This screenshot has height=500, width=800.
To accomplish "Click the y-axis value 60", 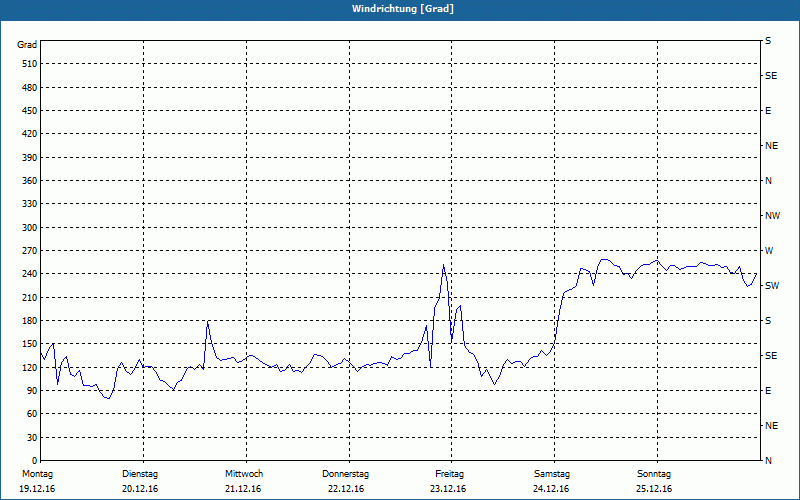I will point(32,414).
